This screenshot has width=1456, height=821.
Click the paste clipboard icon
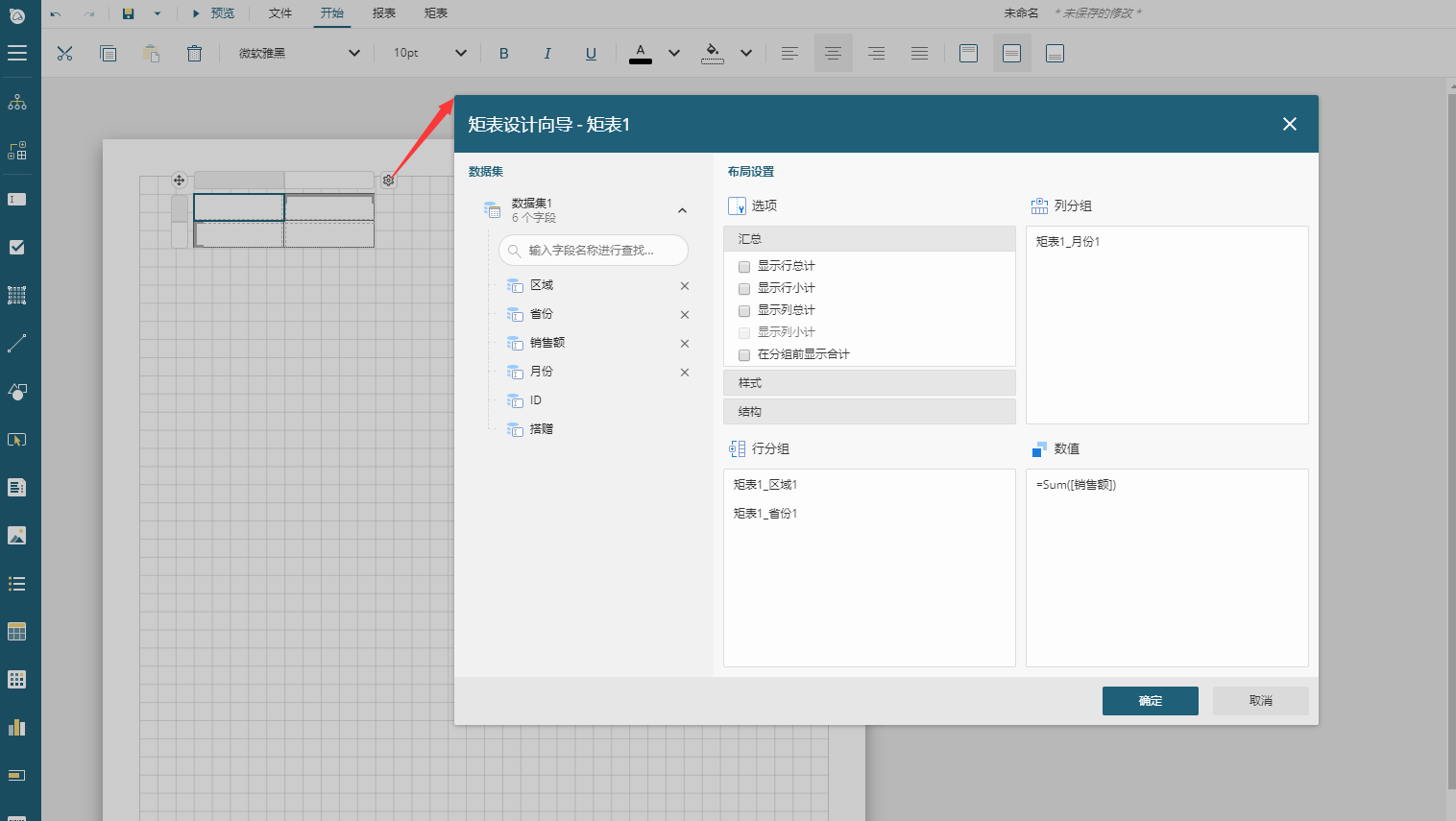(x=151, y=54)
